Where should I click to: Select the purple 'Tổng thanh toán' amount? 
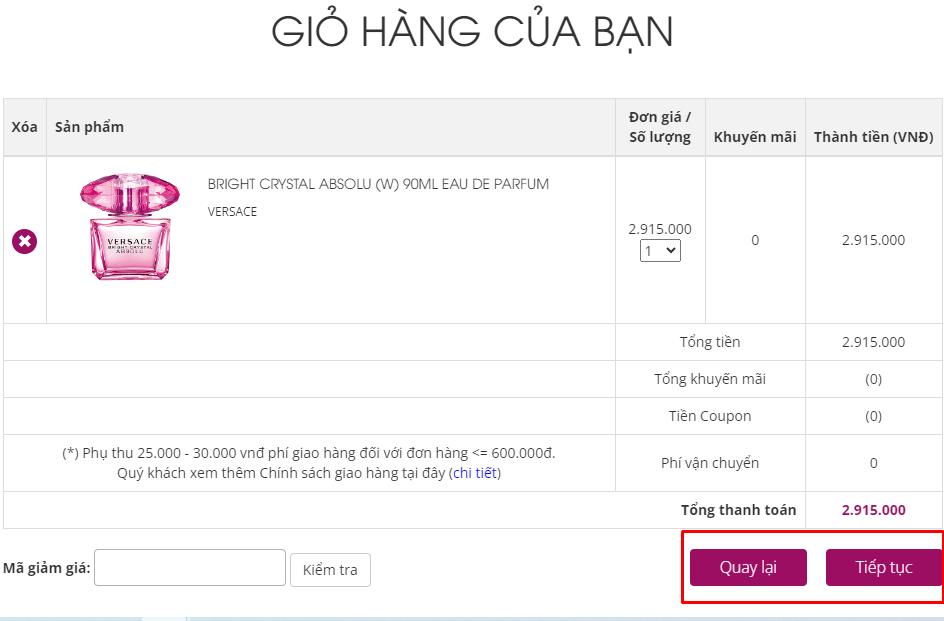click(874, 510)
